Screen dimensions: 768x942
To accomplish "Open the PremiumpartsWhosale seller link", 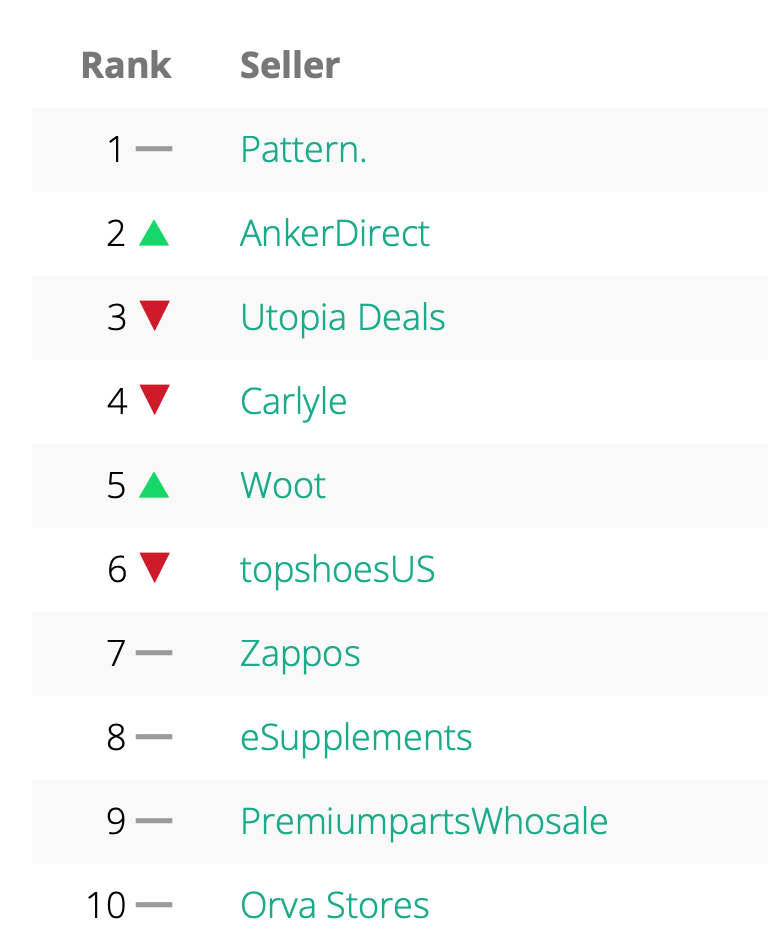I will [x=424, y=822].
